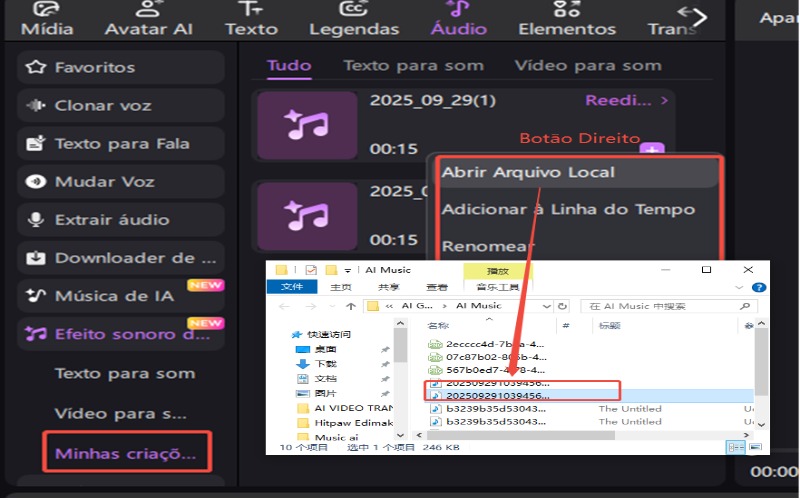Open 主页 ribbon tab in Explorer

point(340,287)
